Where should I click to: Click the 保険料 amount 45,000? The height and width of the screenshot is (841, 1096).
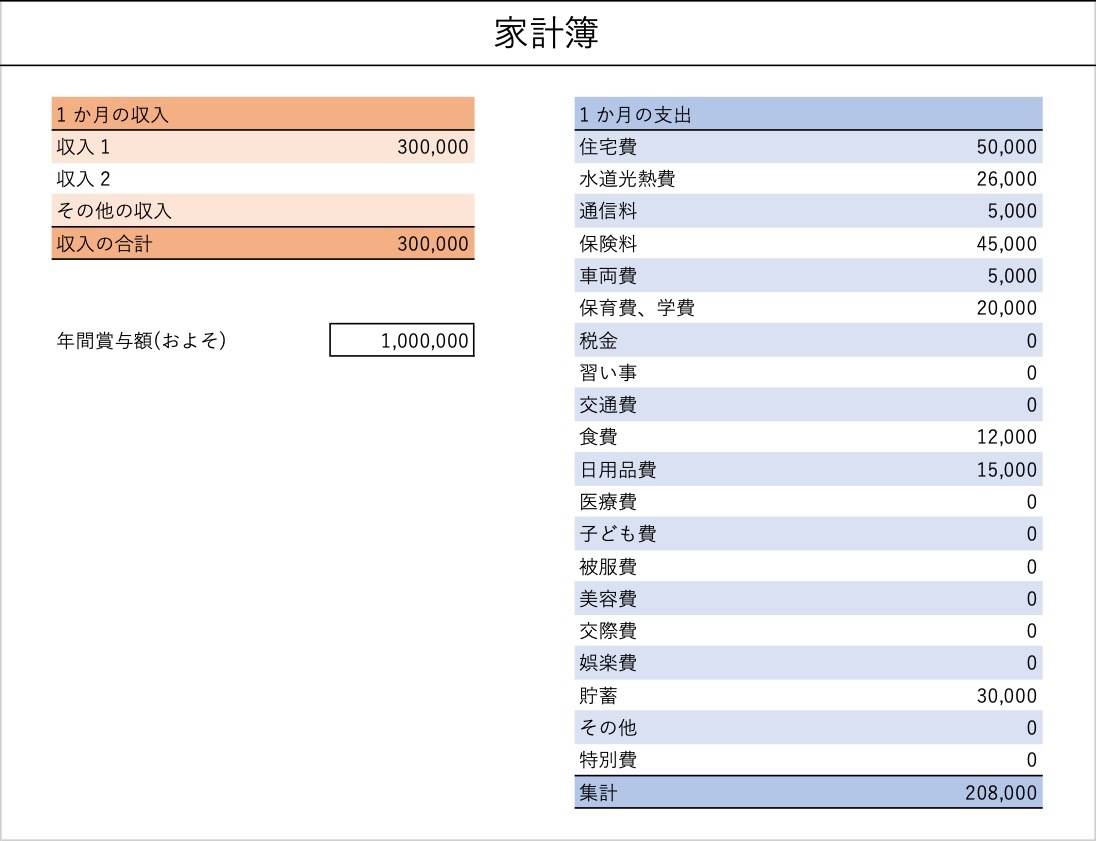click(1007, 244)
